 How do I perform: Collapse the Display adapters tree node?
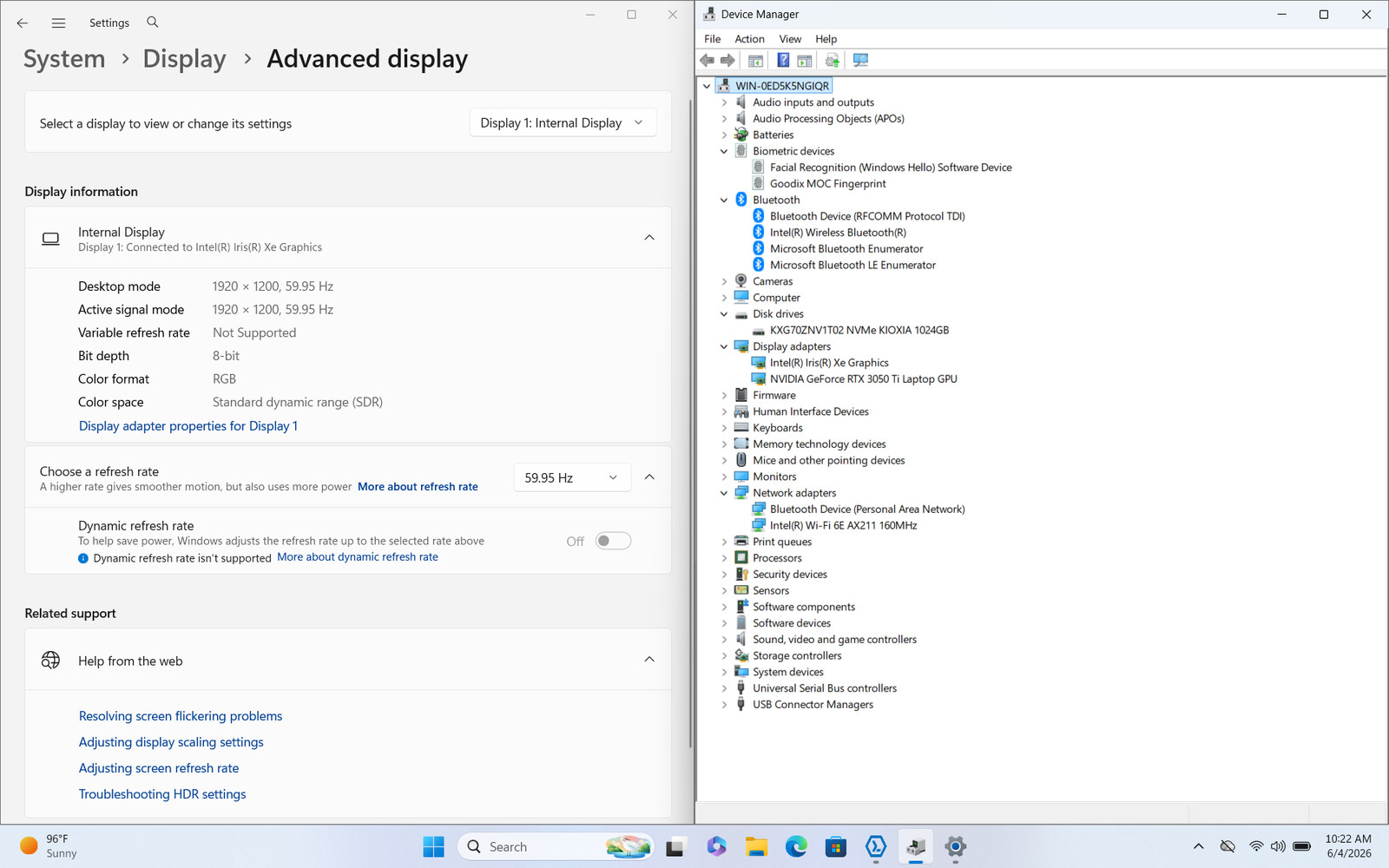click(x=724, y=346)
